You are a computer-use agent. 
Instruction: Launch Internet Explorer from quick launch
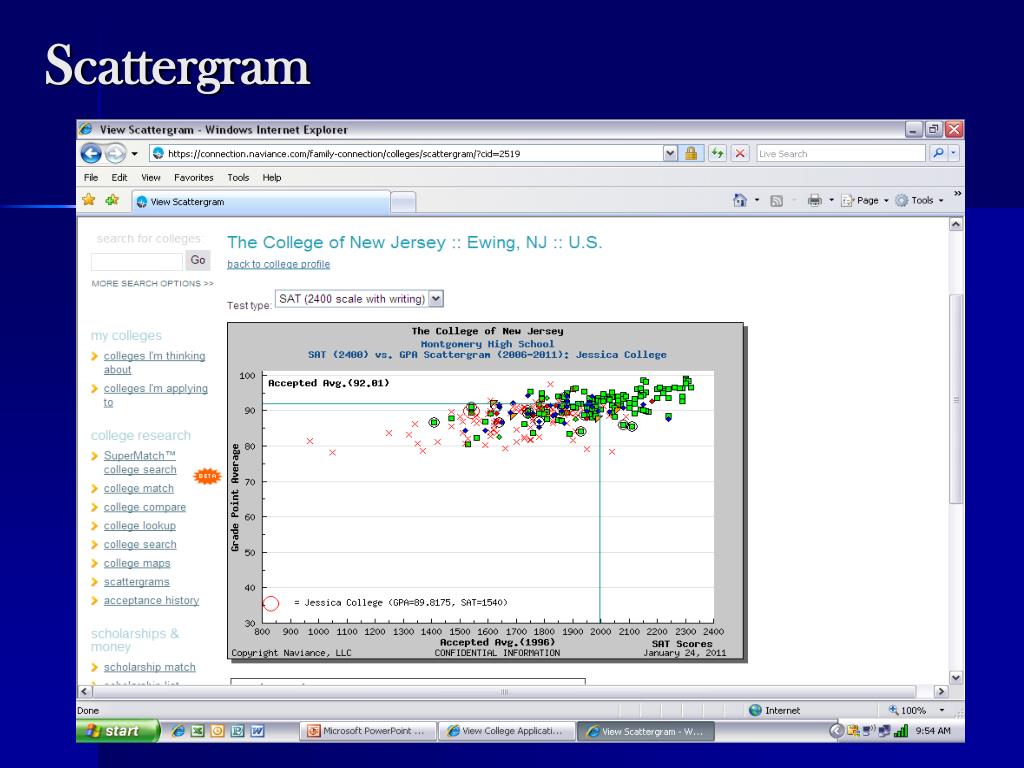pyautogui.click(x=178, y=731)
